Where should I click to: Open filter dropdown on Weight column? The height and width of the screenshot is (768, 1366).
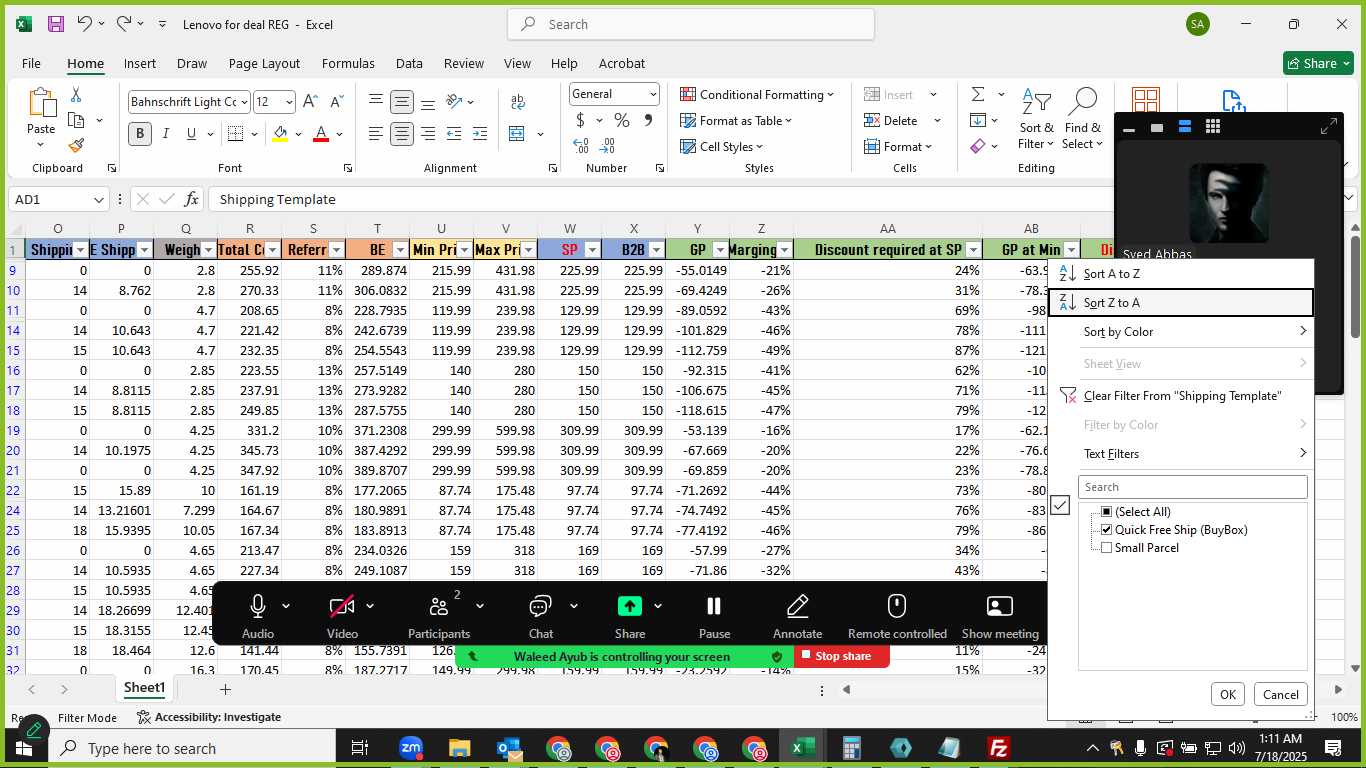(x=208, y=250)
